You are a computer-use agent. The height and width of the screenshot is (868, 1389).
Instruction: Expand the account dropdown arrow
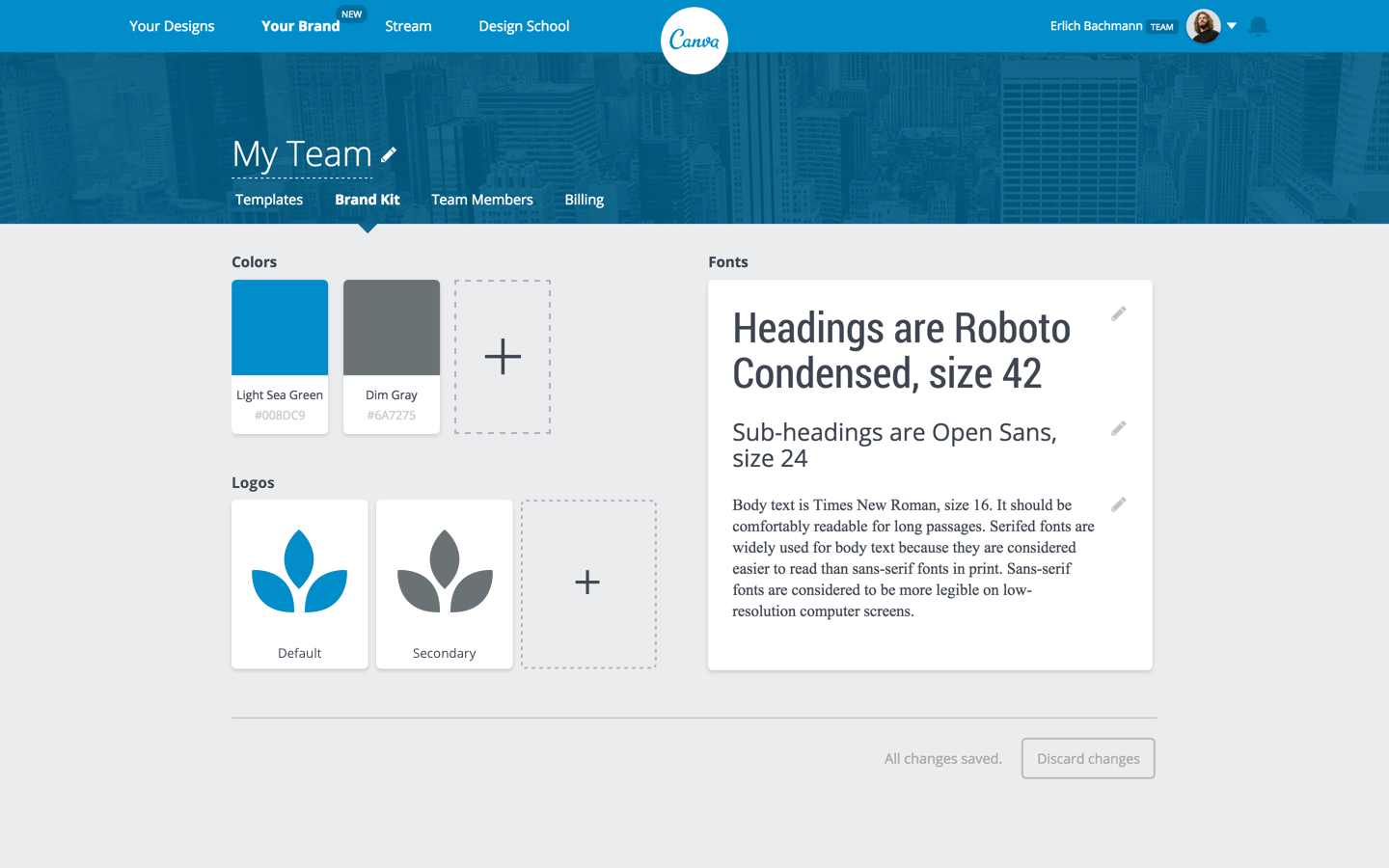[x=1232, y=26]
